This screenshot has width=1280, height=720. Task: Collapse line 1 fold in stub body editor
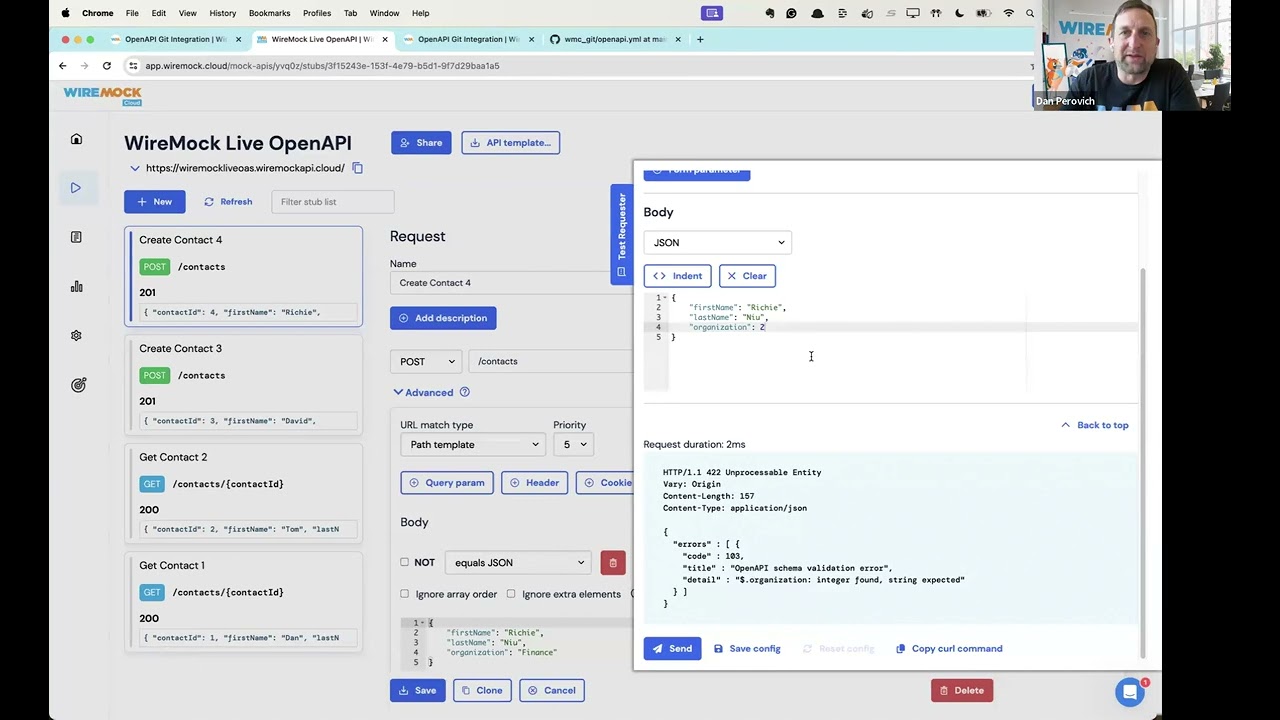coord(422,623)
